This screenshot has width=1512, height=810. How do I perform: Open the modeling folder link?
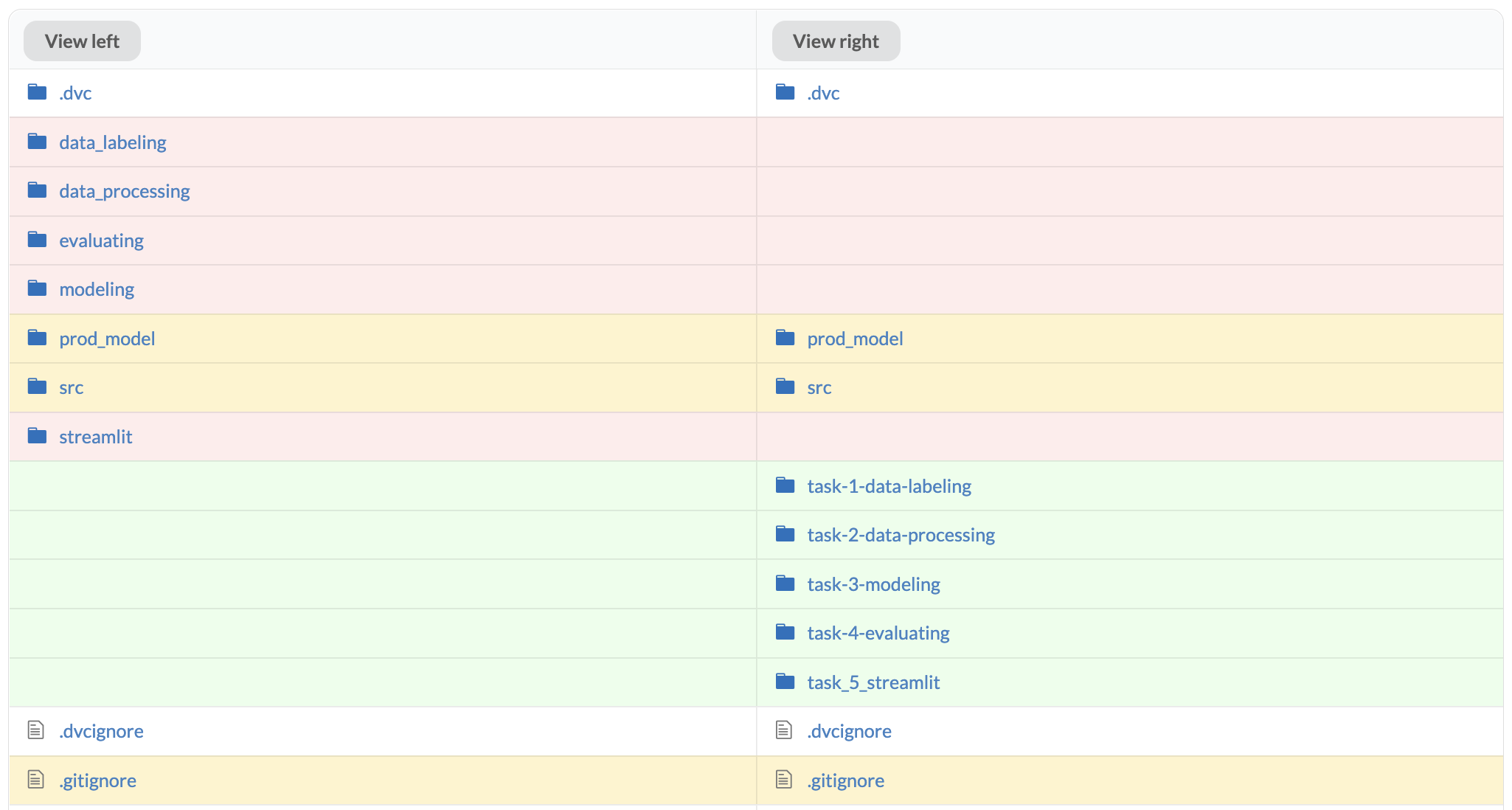coord(97,289)
